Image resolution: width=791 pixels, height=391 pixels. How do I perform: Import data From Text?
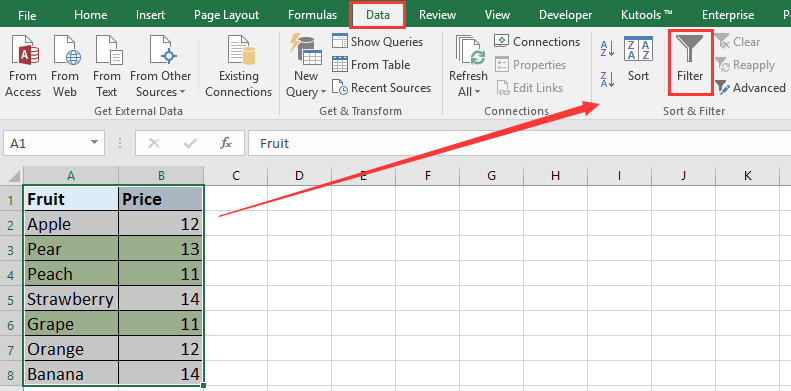coord(106,66)
